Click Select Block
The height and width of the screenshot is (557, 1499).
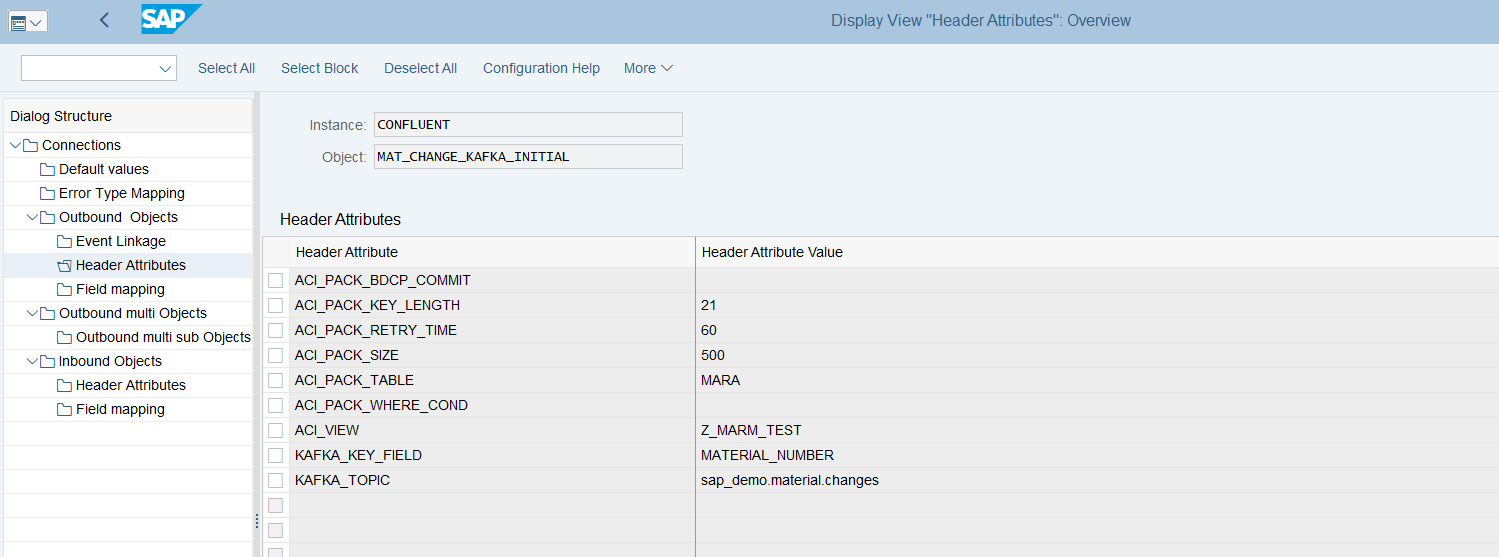[320, 68]
